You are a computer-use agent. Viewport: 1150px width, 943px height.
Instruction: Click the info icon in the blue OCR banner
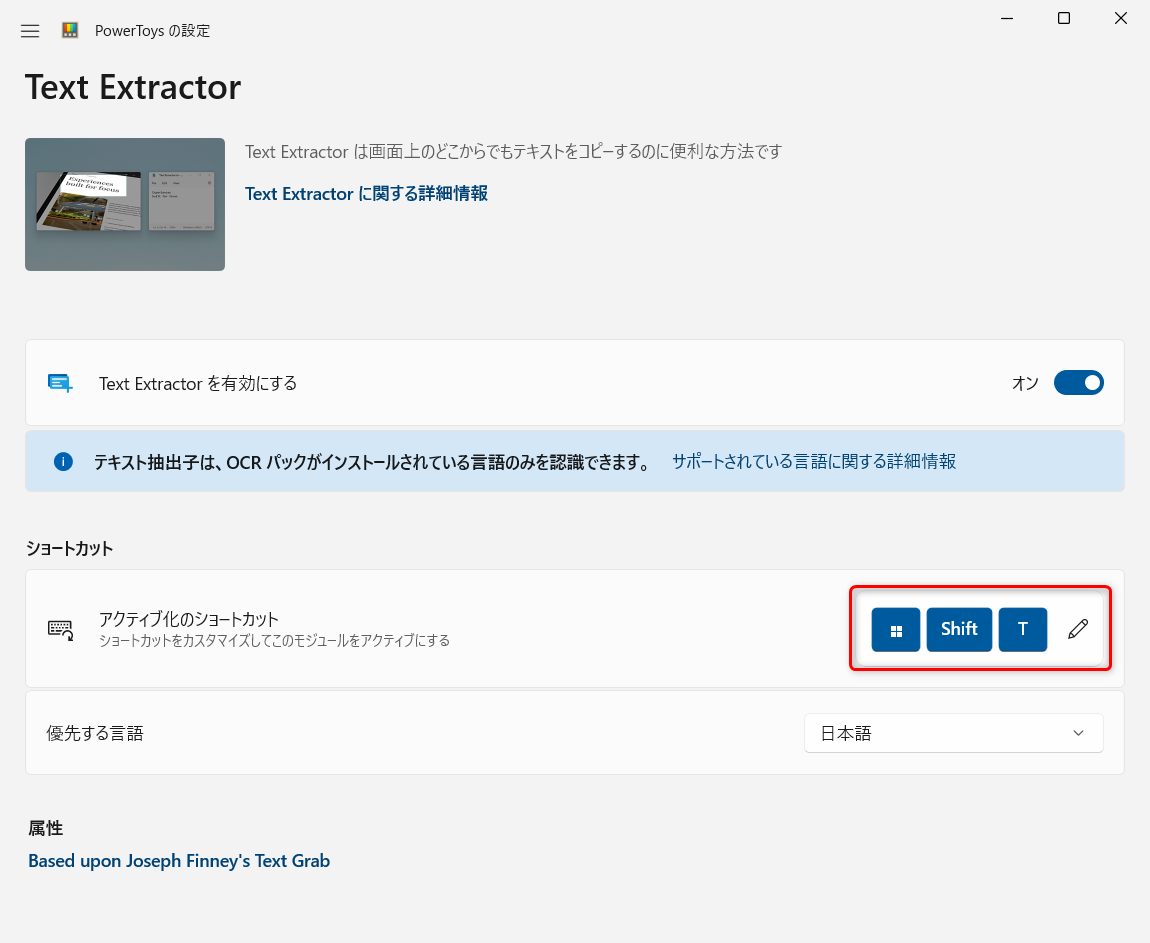pyautogui.click(x=63, y=461)
